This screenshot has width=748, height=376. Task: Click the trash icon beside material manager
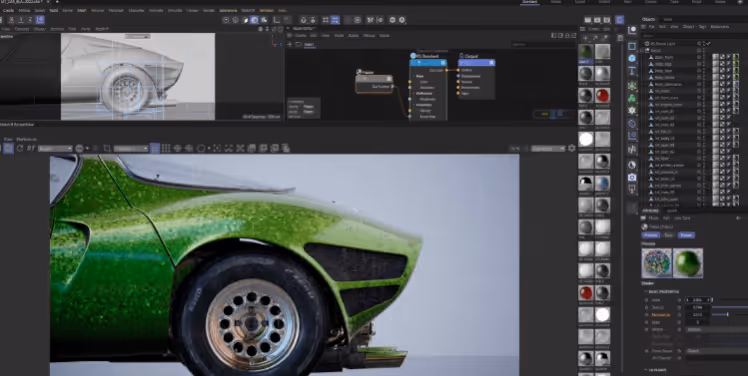point(620,38)
